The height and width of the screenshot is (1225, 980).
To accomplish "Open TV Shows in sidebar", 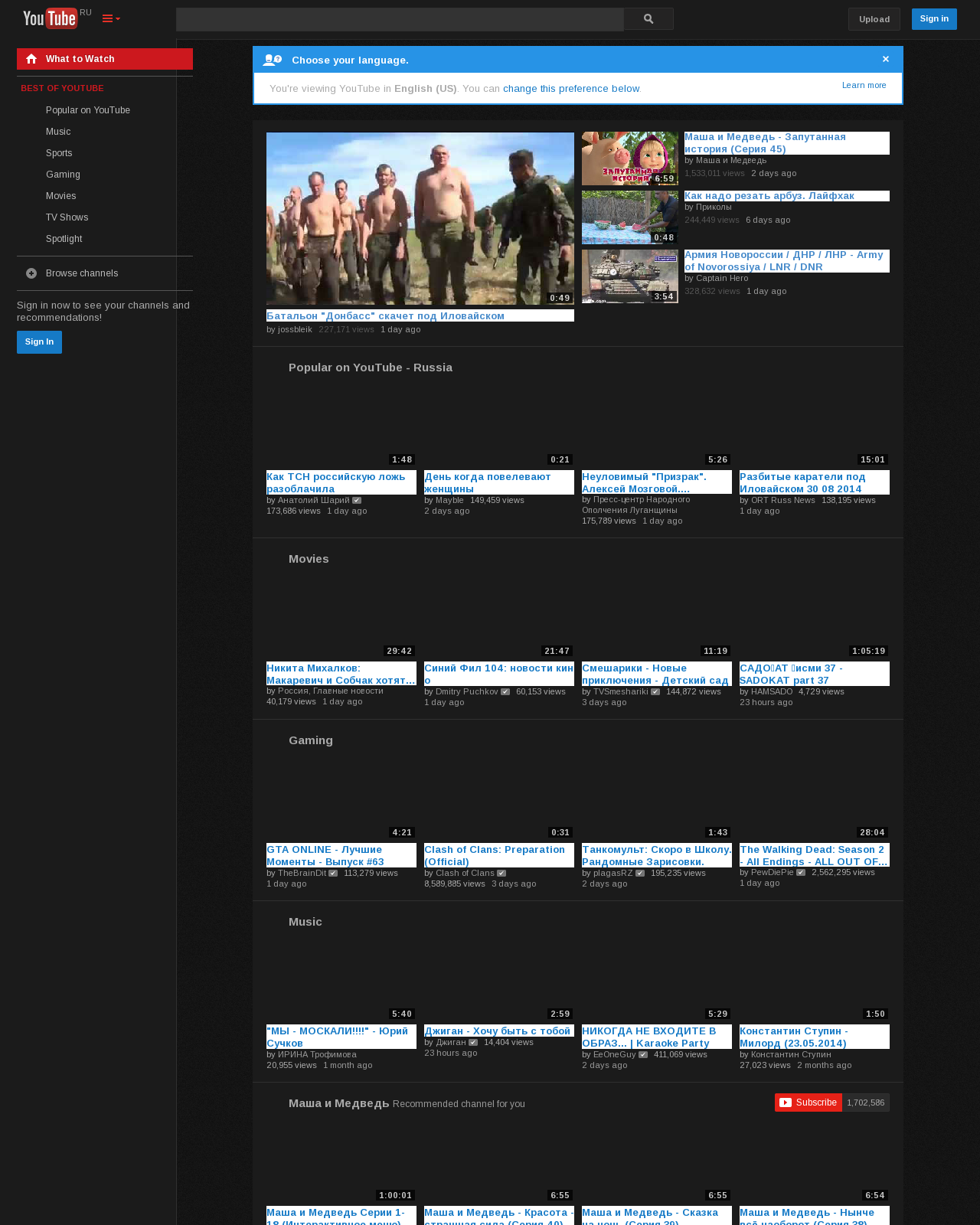I will tap(67, 217).
